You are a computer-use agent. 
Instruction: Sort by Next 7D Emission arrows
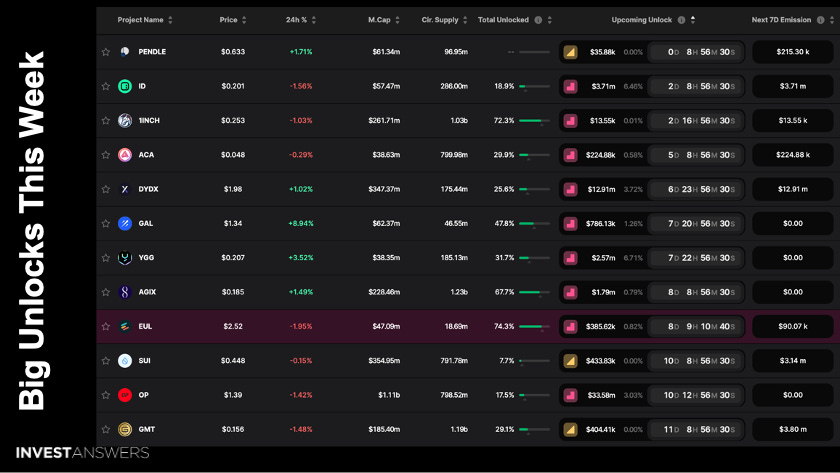pyautogui.click(x=832, y=20)
